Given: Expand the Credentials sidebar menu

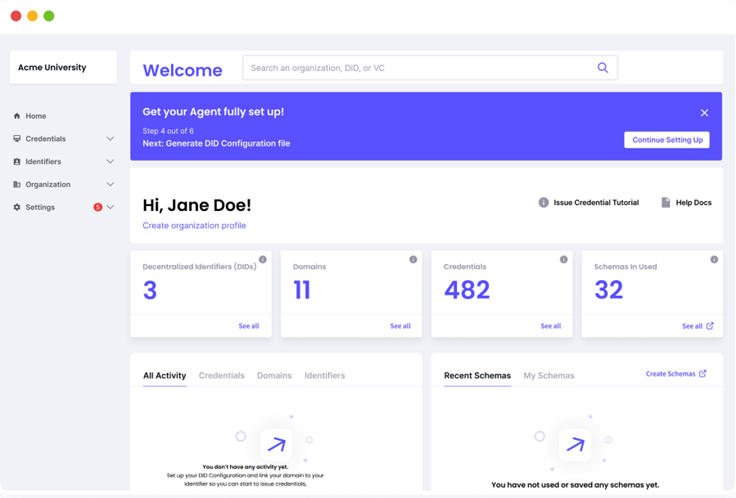Looking at the screenshot, I should tap(110, 139).
